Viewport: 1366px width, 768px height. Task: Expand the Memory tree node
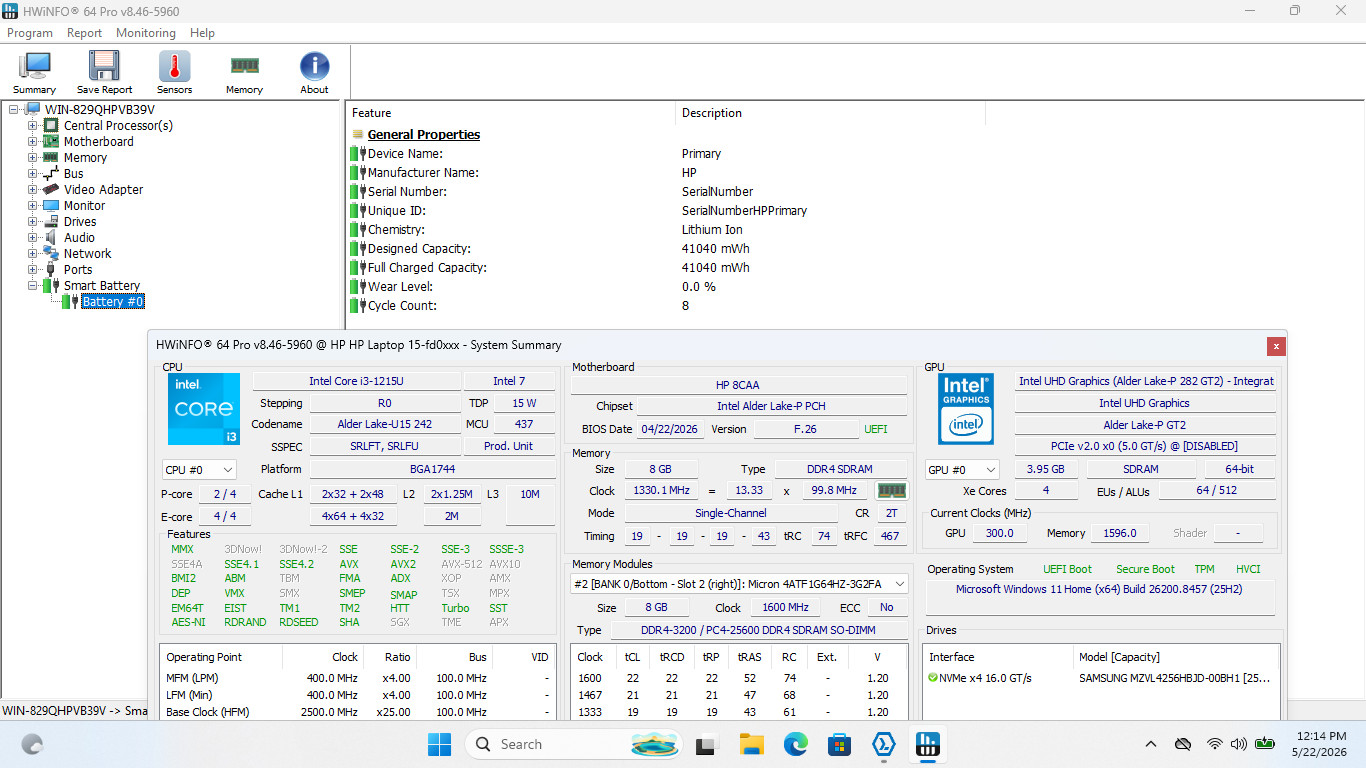click(33, 158)
